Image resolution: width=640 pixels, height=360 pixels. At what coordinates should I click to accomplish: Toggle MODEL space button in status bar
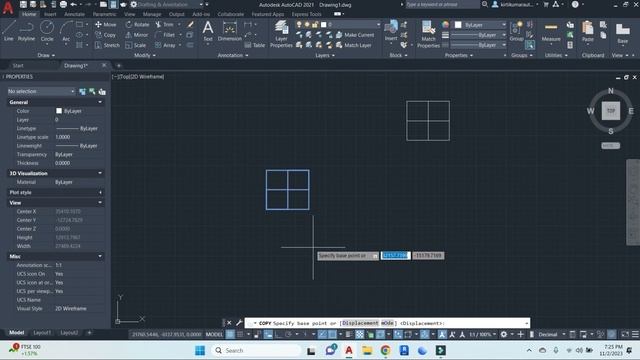pos(214,334)
